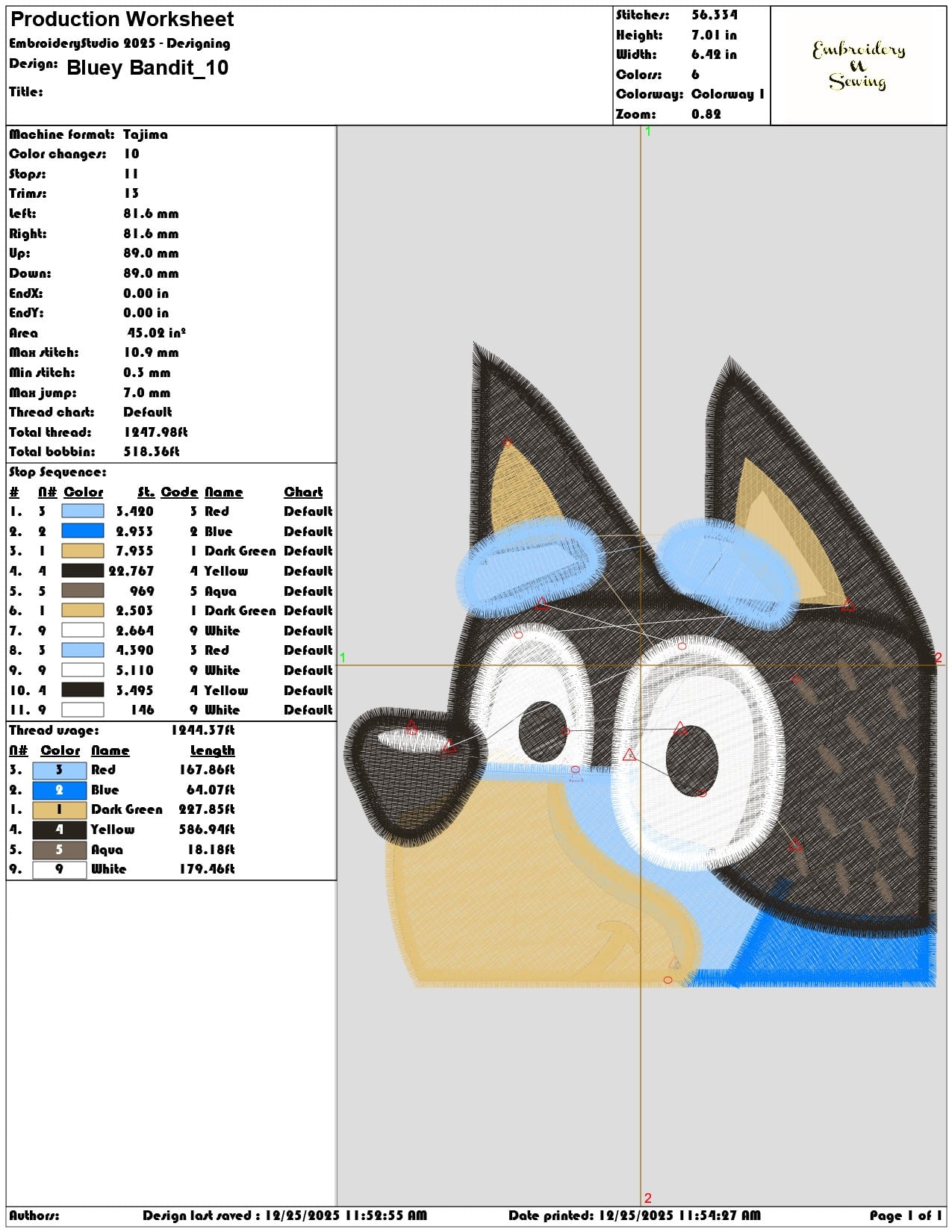This screenshot has height=1232, width=952.
Task: Click the stitch count 4.390 in stop 8
Action: click(x=134, y=650)
